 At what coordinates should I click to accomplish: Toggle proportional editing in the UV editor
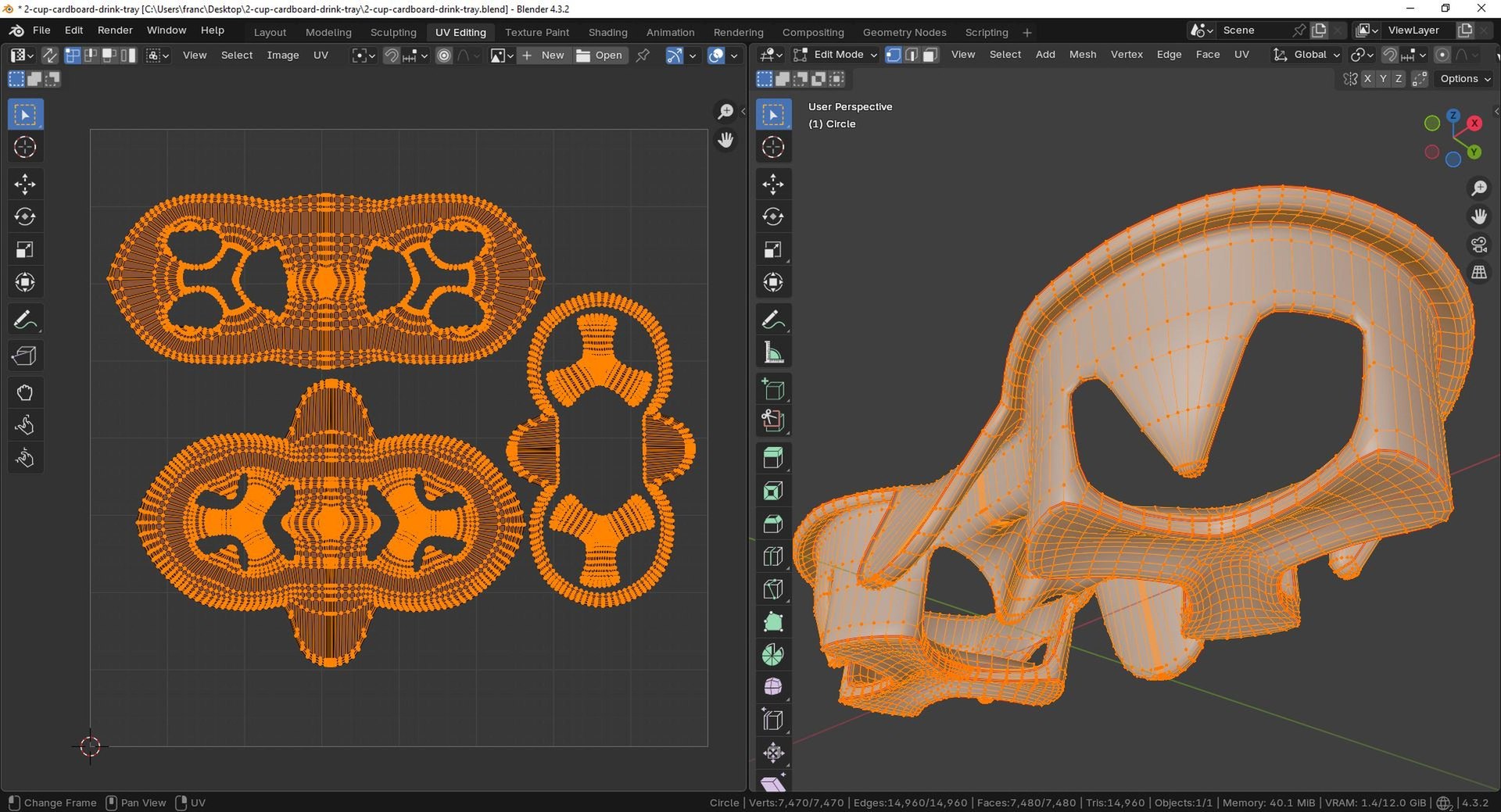coord(444,55)
